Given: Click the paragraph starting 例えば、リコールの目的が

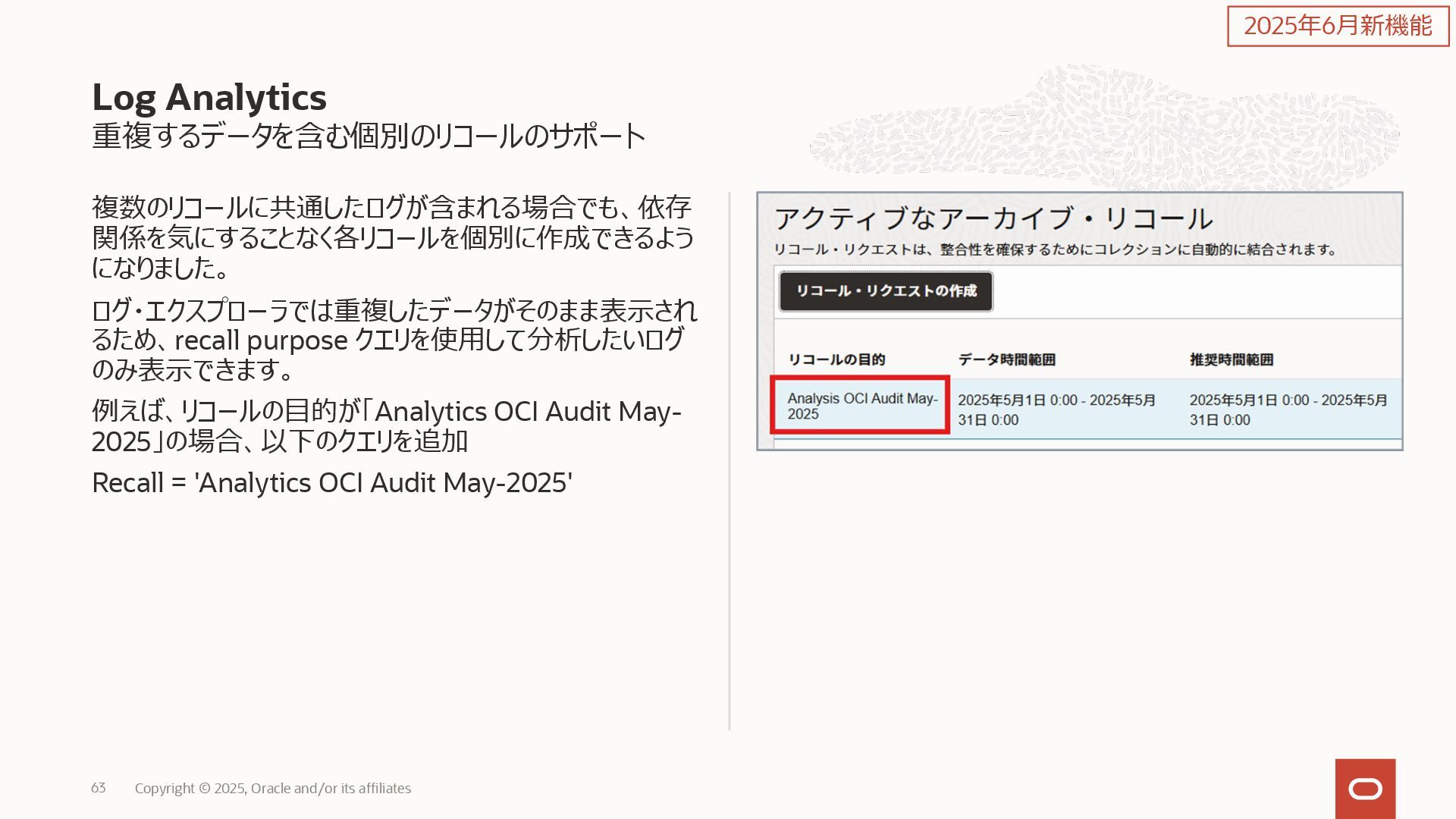Looking at the screenshot, I should [x=387, y=426].
